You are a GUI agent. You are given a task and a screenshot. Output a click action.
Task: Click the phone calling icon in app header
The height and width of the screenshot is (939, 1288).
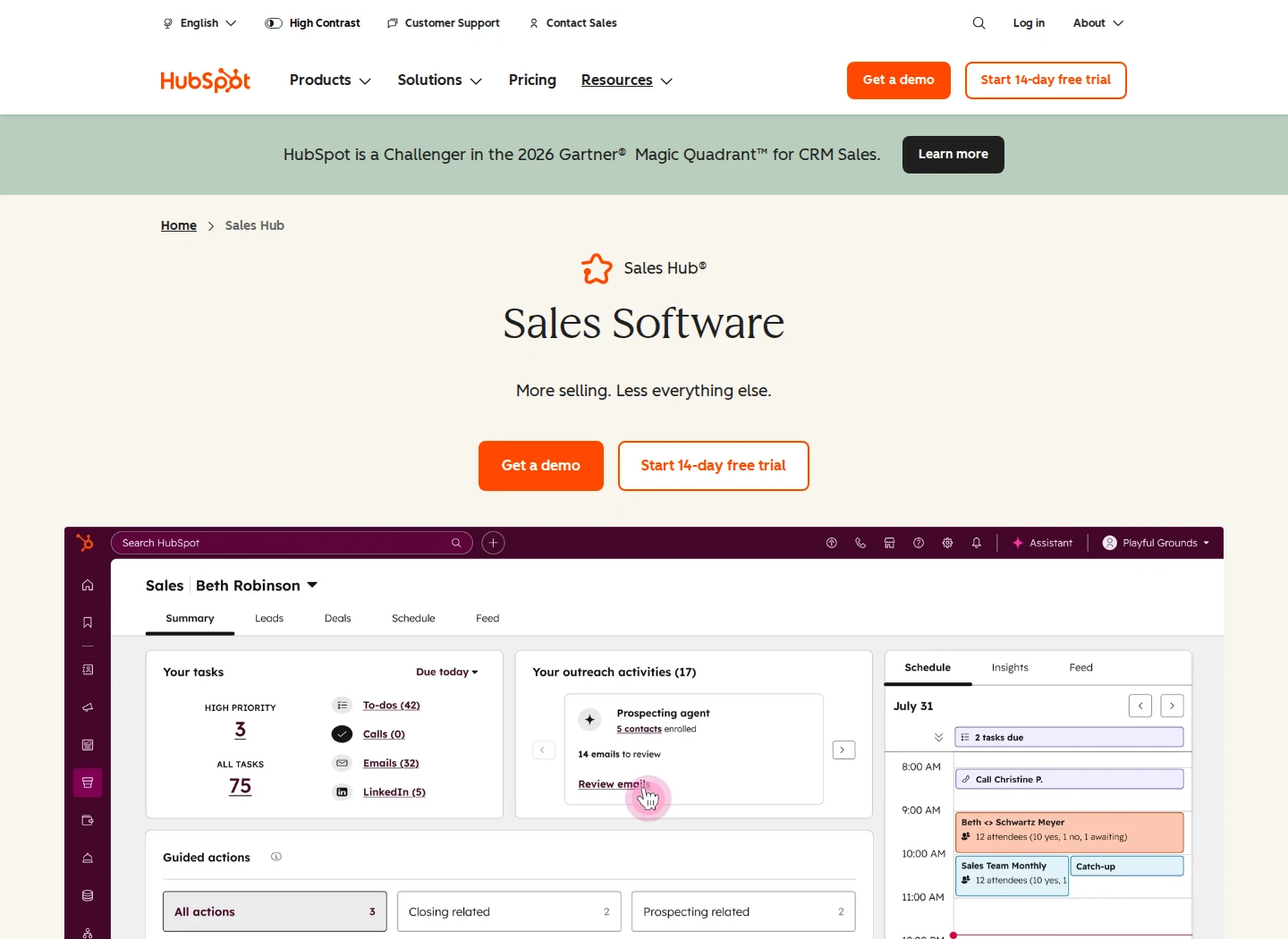point(860,543)
